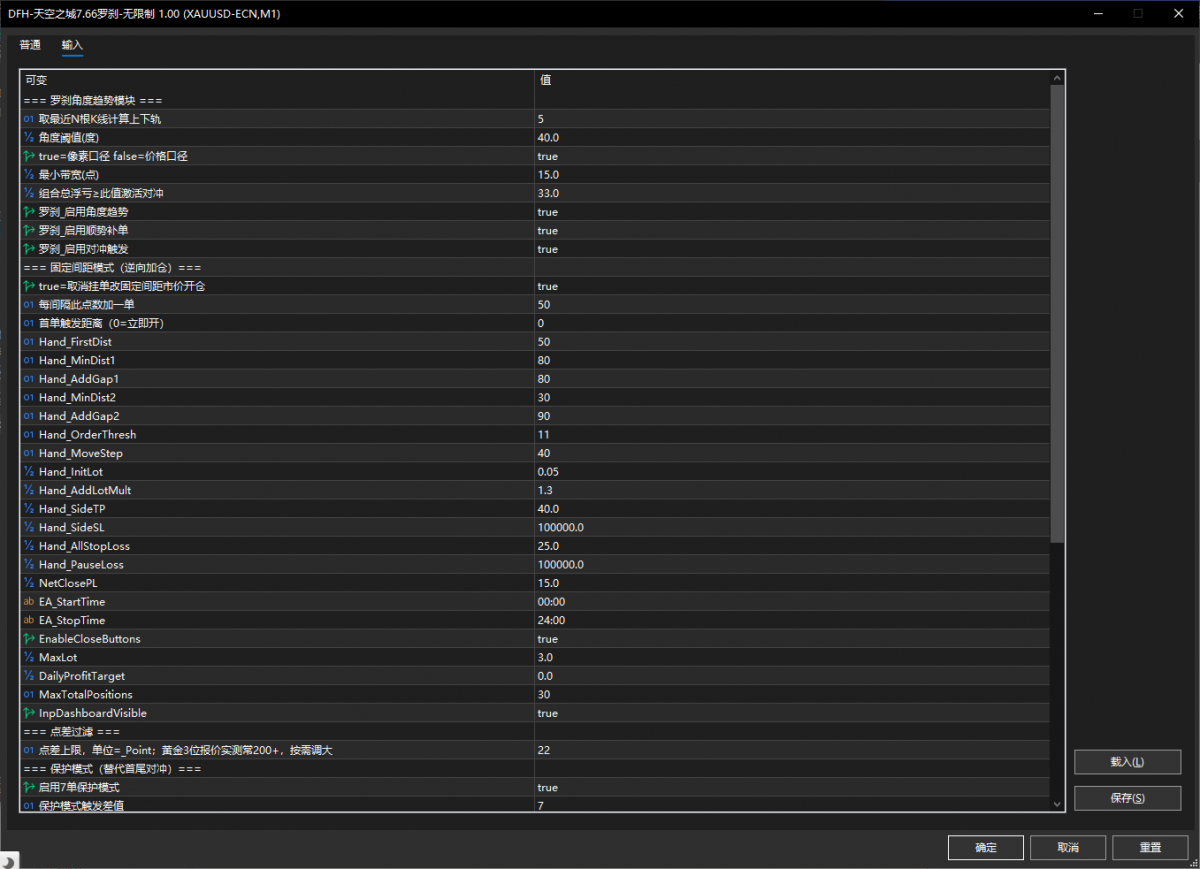This screenshot has height=869, width=1200.
Task: Click the double-type icon beside MaxLot
Action: (x=29, y=658)
